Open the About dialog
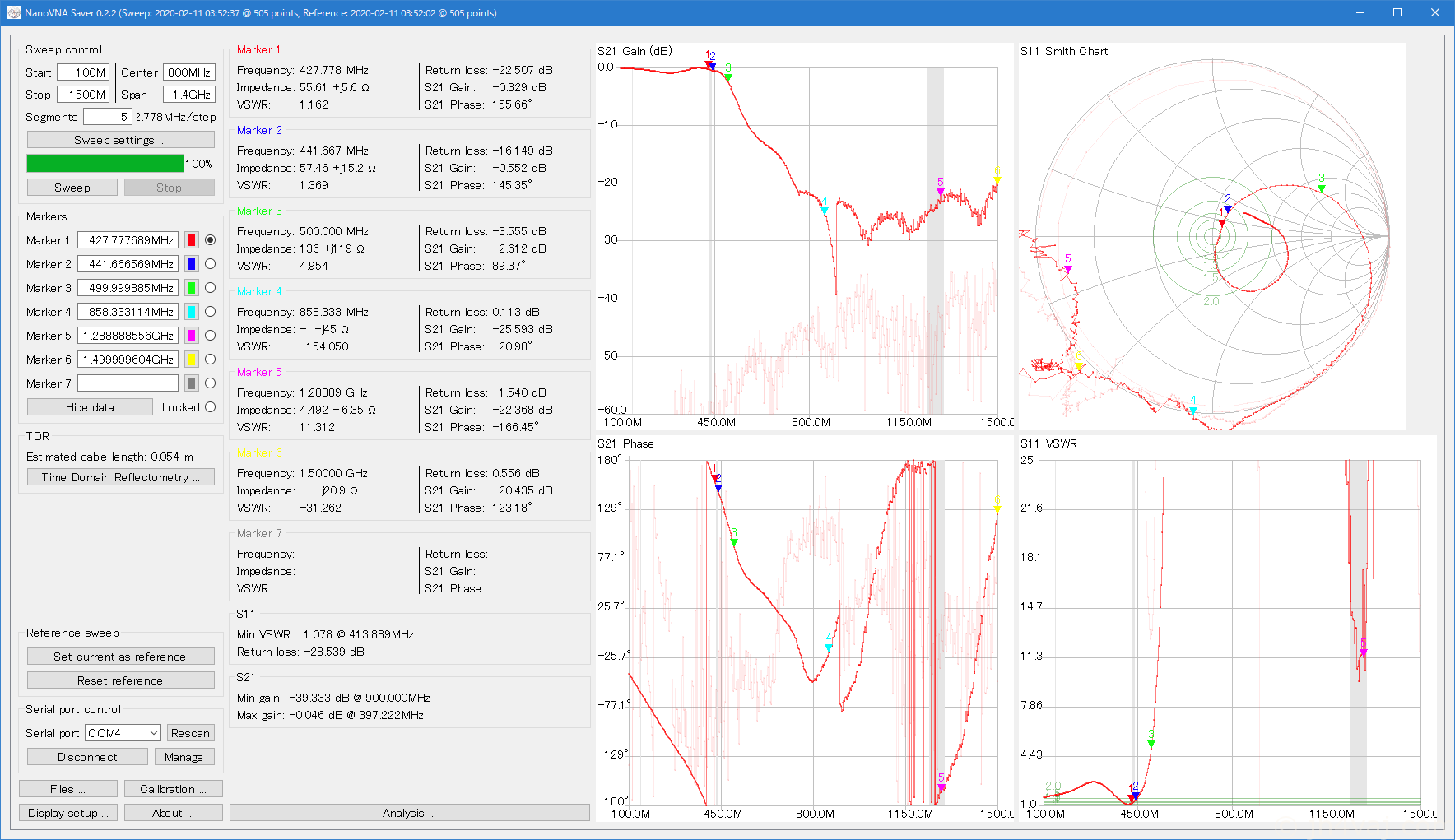 pos(173,813)
